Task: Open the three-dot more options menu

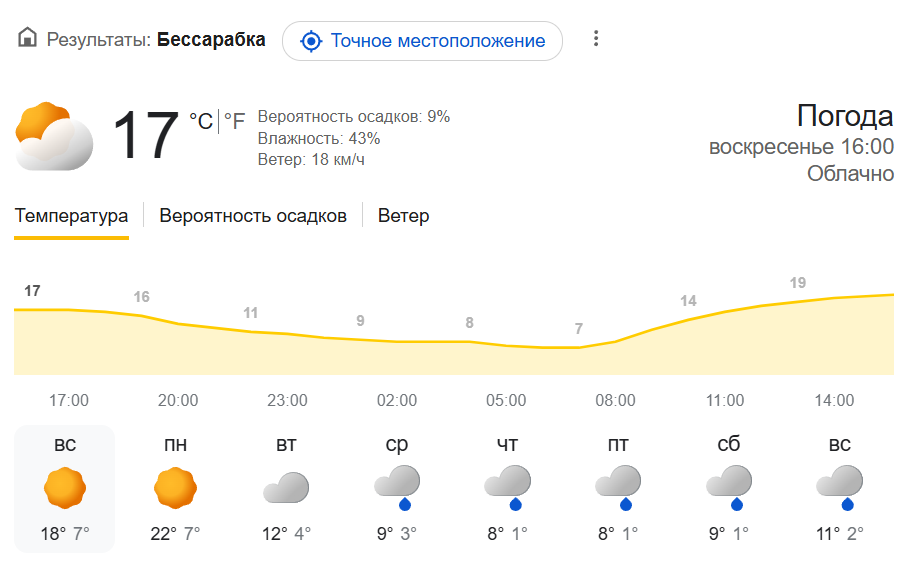Action: point(596,39)
